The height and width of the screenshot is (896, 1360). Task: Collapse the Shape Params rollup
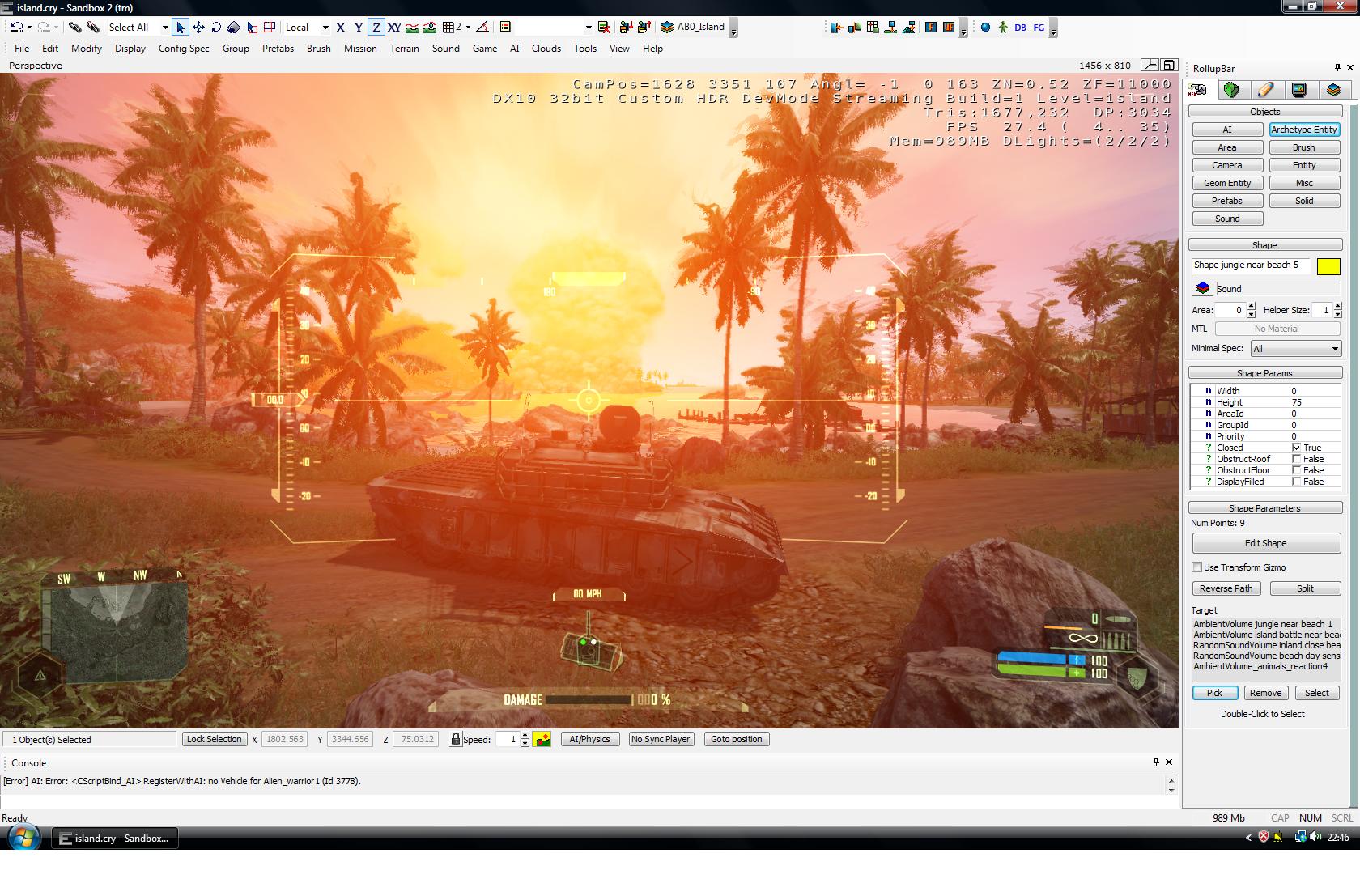click(1265, 373)
